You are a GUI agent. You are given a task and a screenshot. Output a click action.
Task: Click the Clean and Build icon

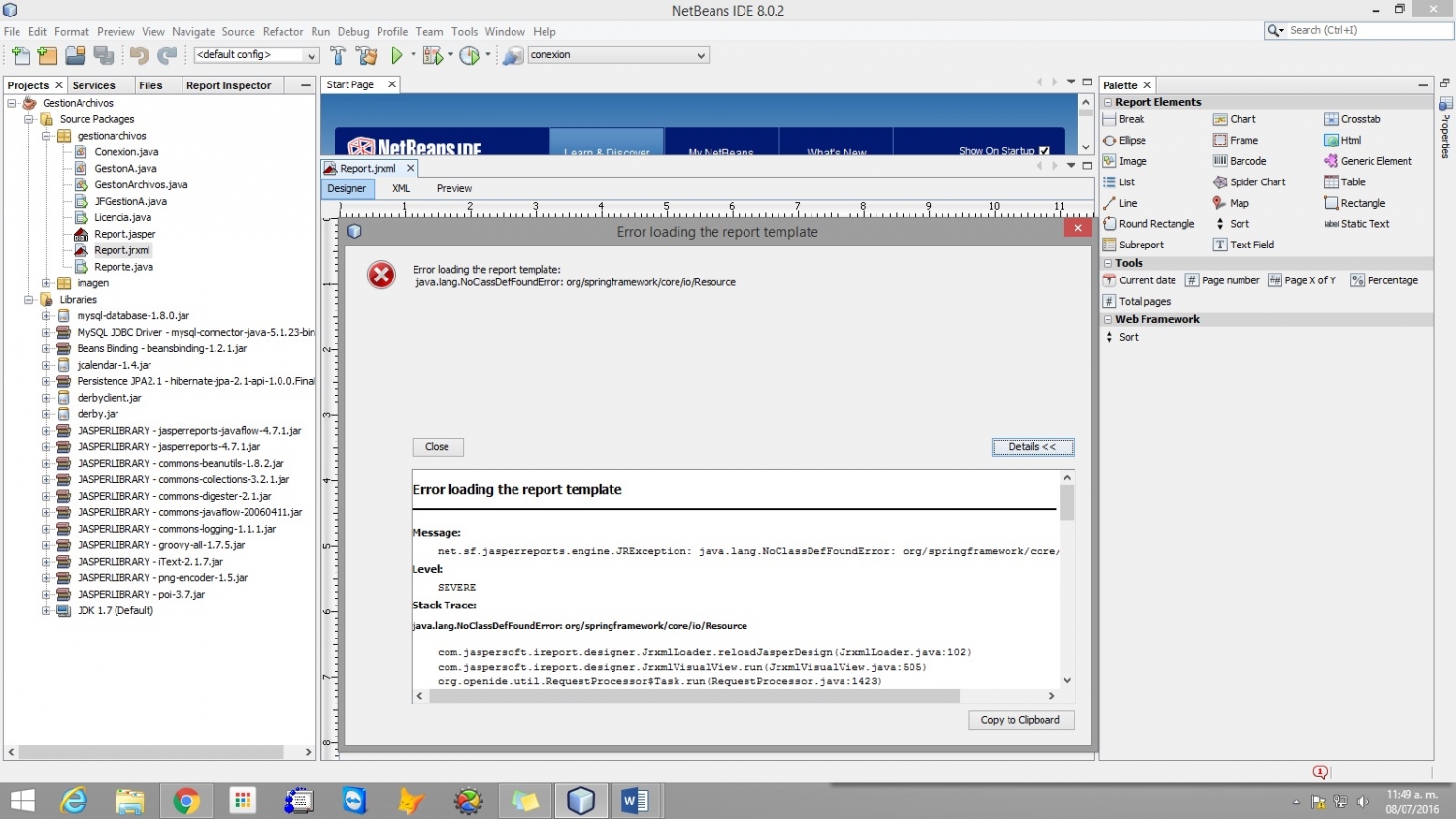(x=367, y=55)
